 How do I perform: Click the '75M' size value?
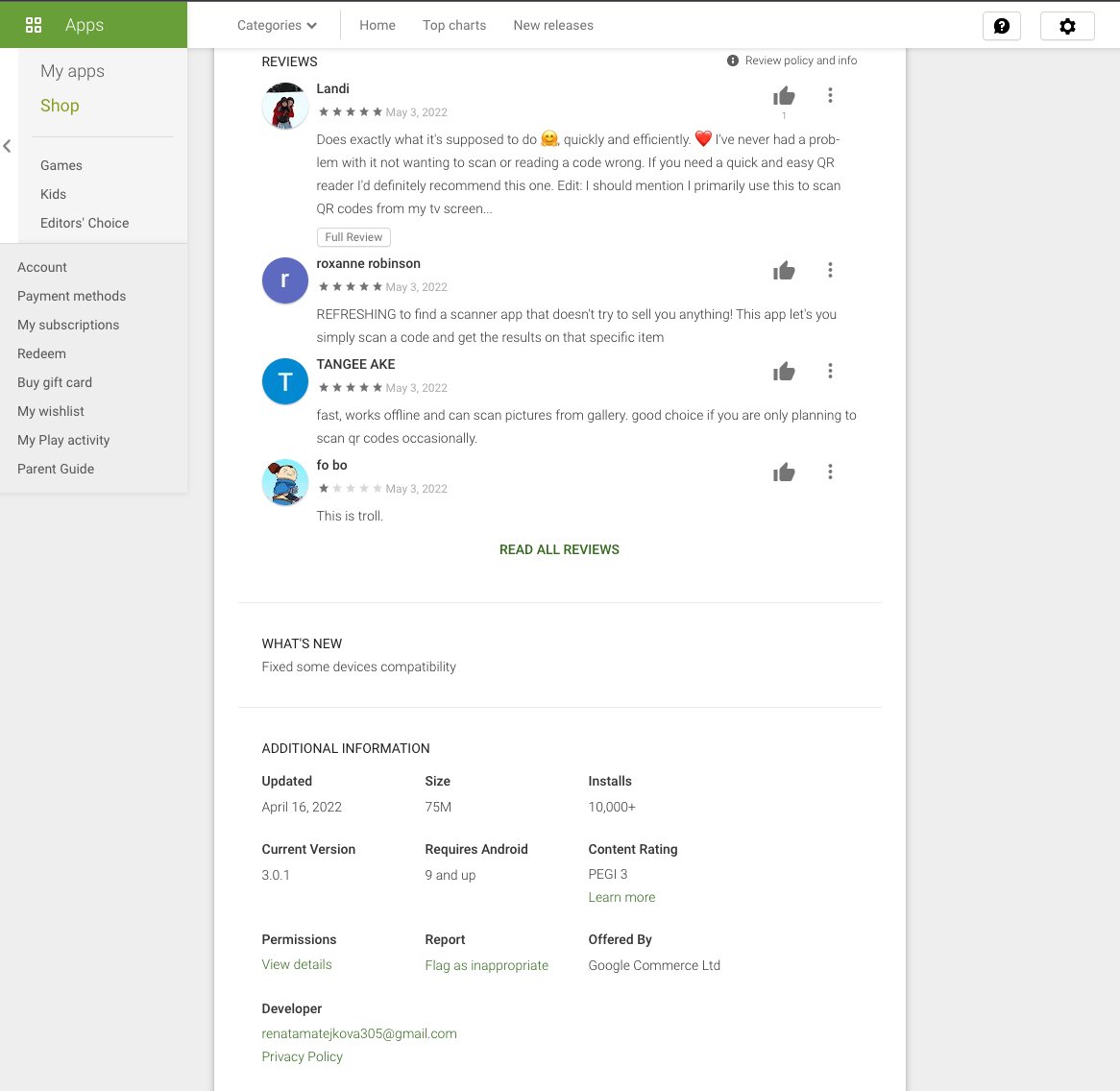[x=438, y=807]
